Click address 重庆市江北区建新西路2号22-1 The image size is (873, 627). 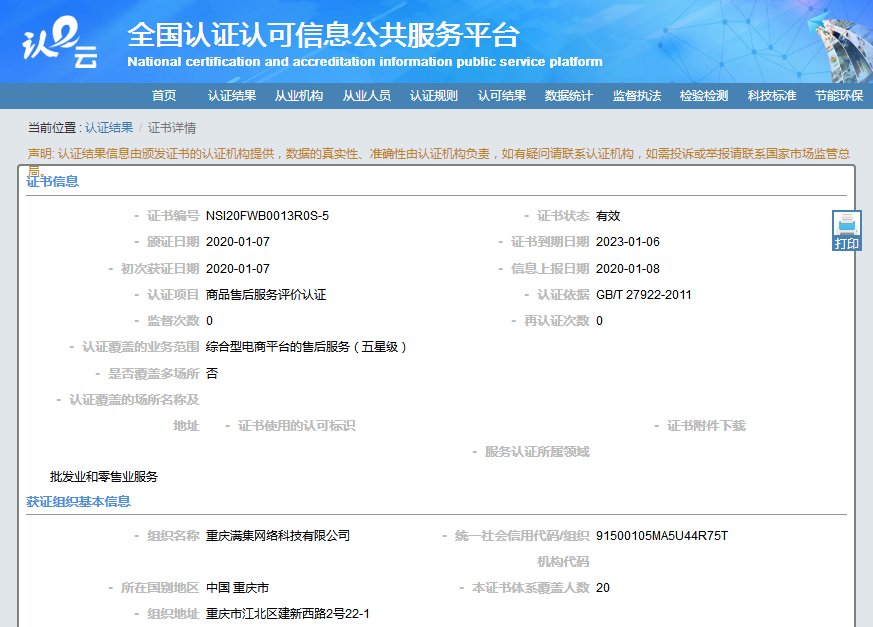[288, 614]
